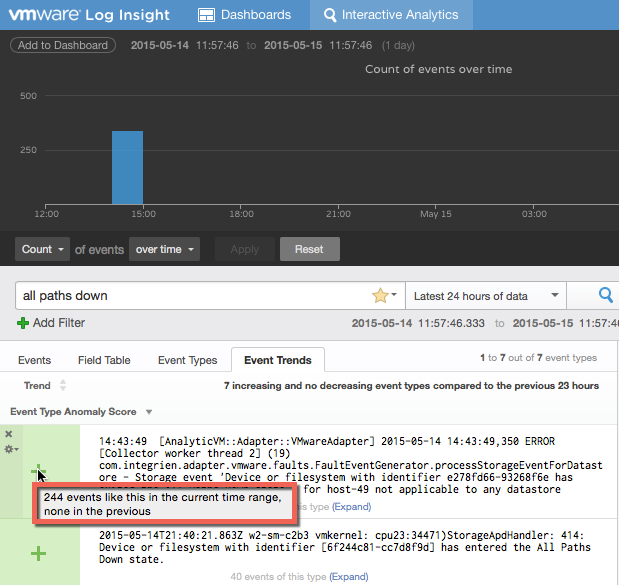Click the VMware Log Insight logo
This screenshot has width=619, height=585.
(x=89, y=15)
